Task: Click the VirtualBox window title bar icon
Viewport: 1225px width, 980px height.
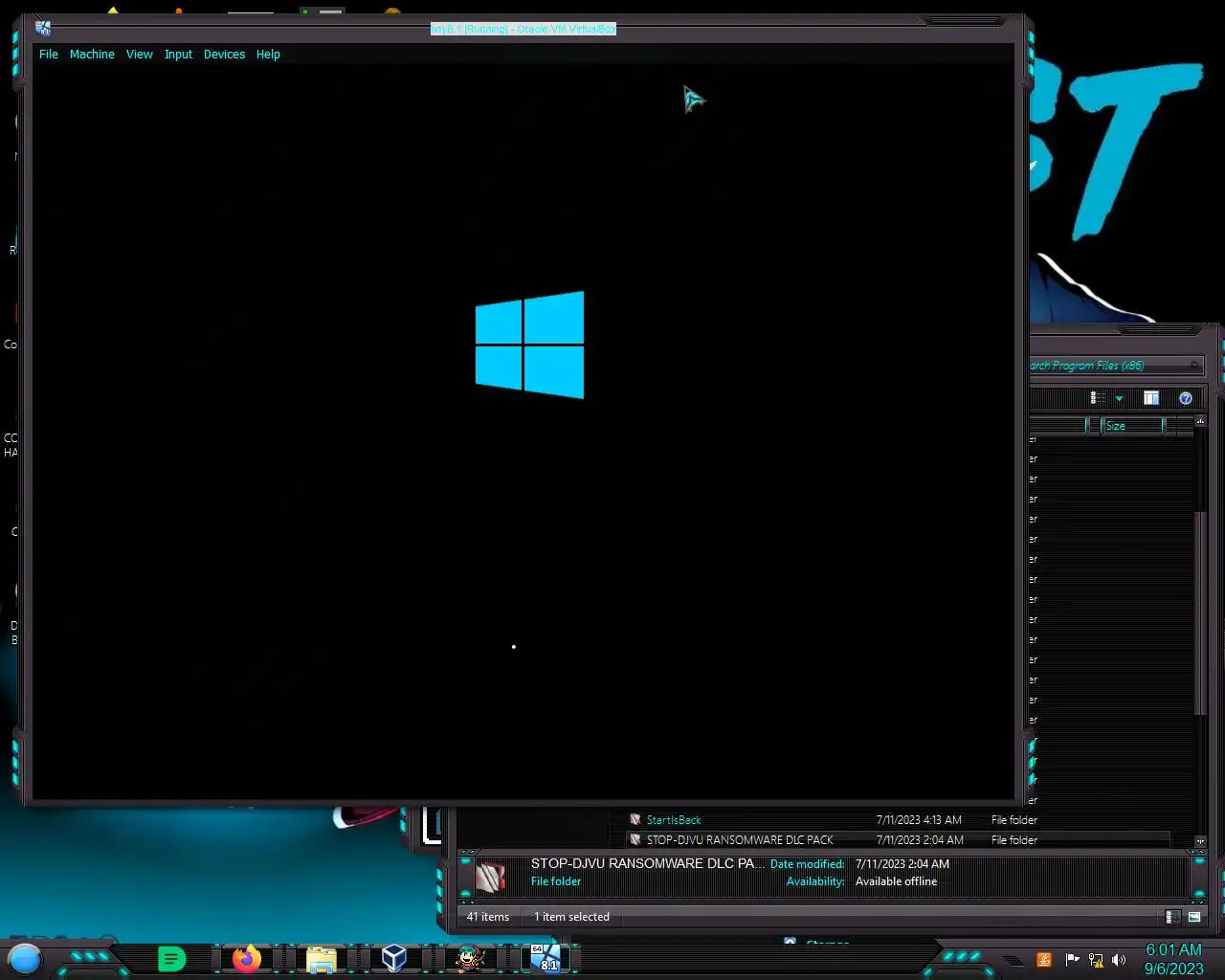Action: (42, 29)
